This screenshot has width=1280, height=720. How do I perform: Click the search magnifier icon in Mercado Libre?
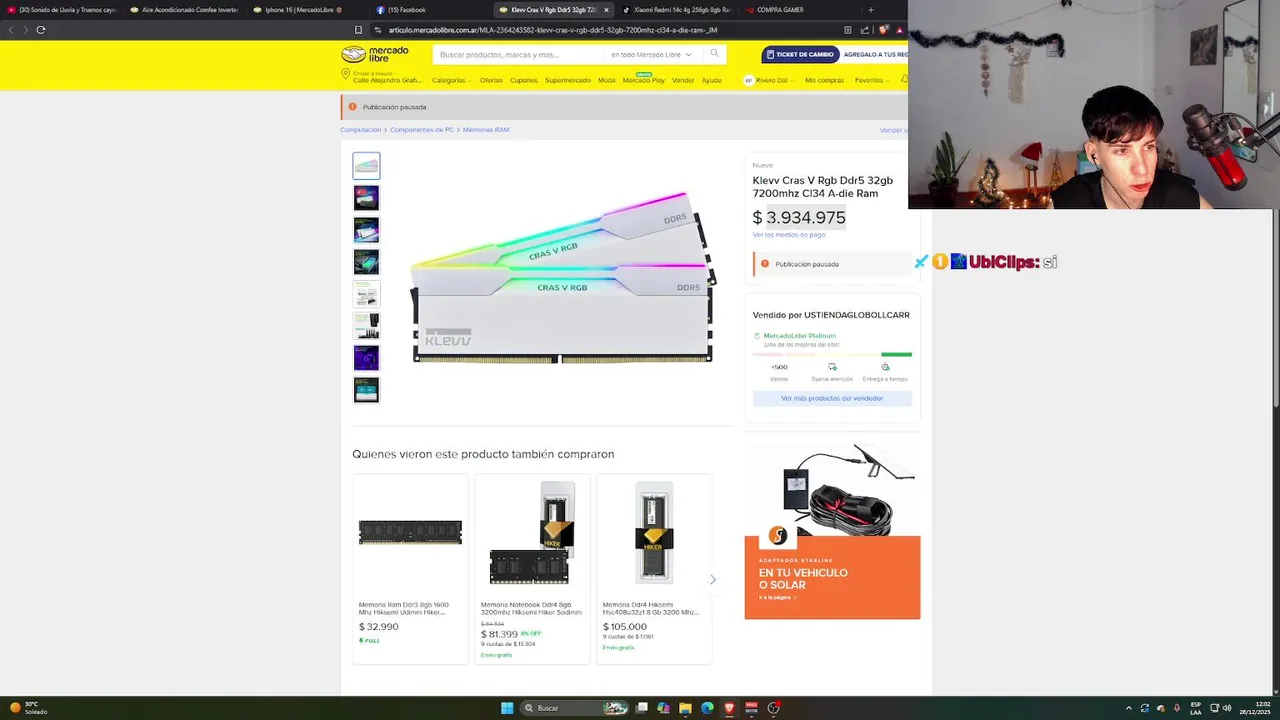(x=714, y=54)
